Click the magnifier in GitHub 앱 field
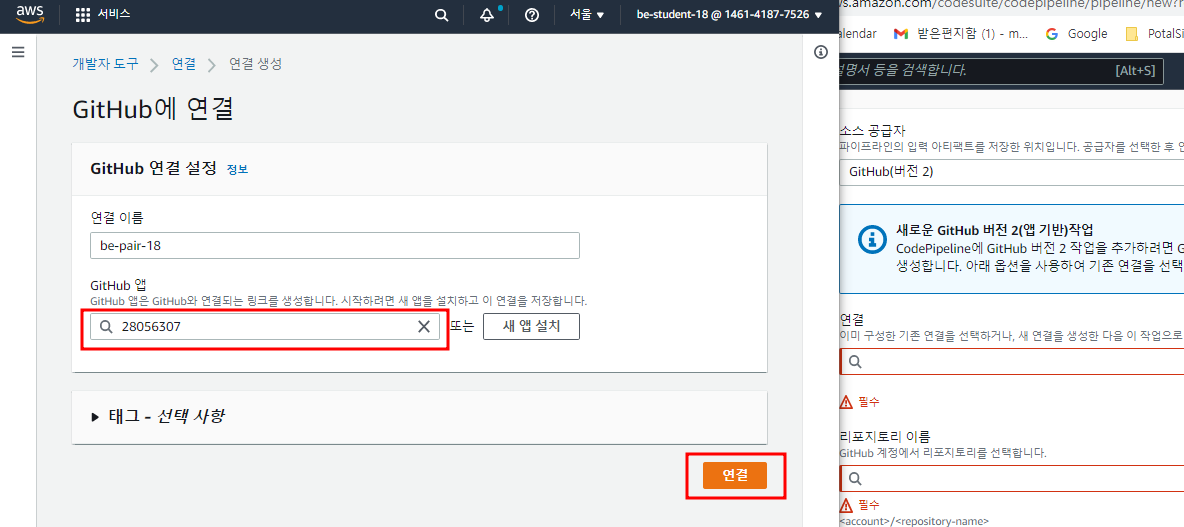1184x527 pixels. (106, 326)
